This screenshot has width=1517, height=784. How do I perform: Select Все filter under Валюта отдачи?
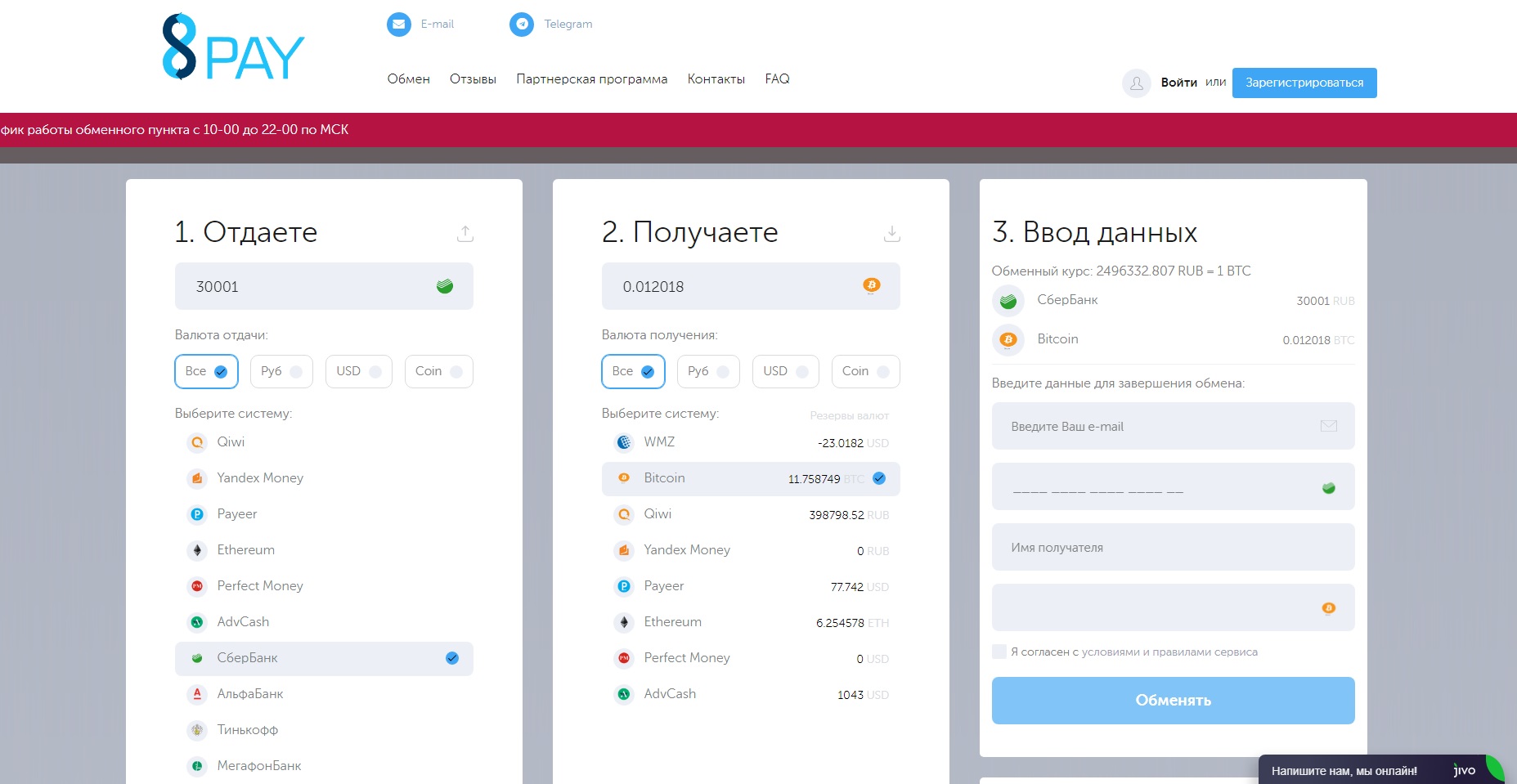206,371
